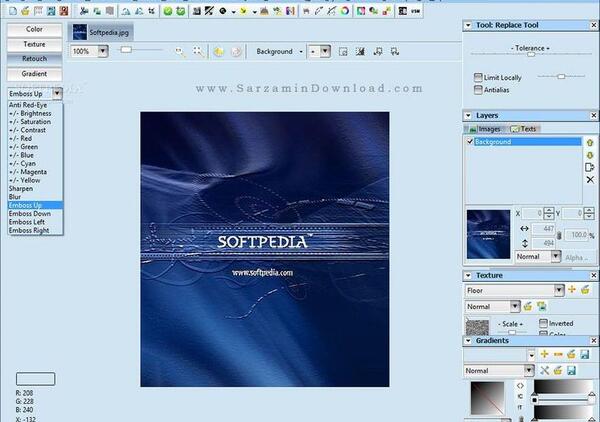
Task: Click the New document icon in top toolbar
Action: point(13,11)
